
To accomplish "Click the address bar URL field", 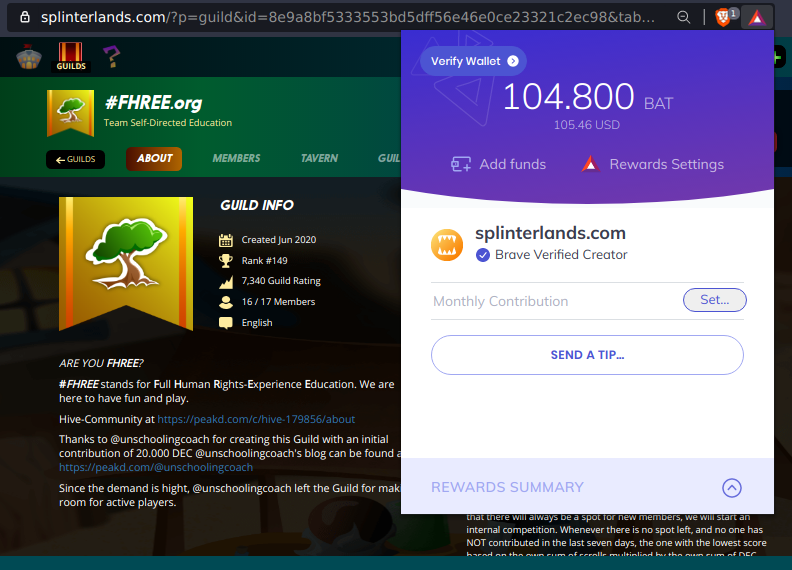I will point(348,17).
